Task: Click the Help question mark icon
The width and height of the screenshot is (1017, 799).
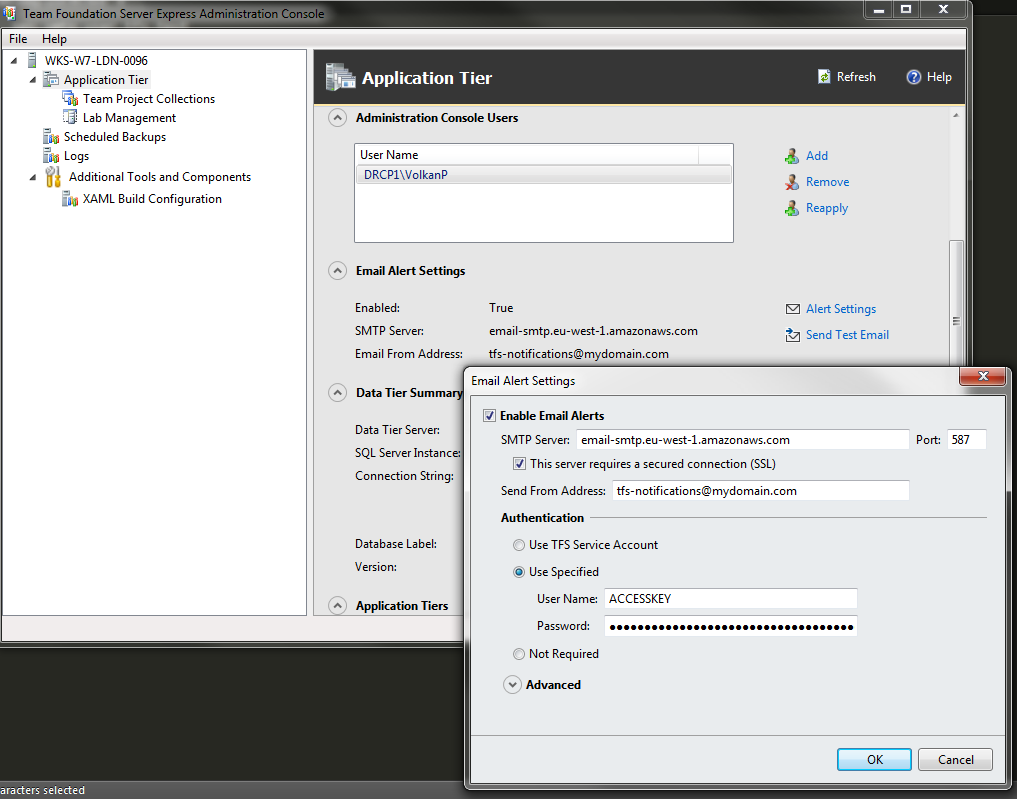Action: click(x=913, y=77)
